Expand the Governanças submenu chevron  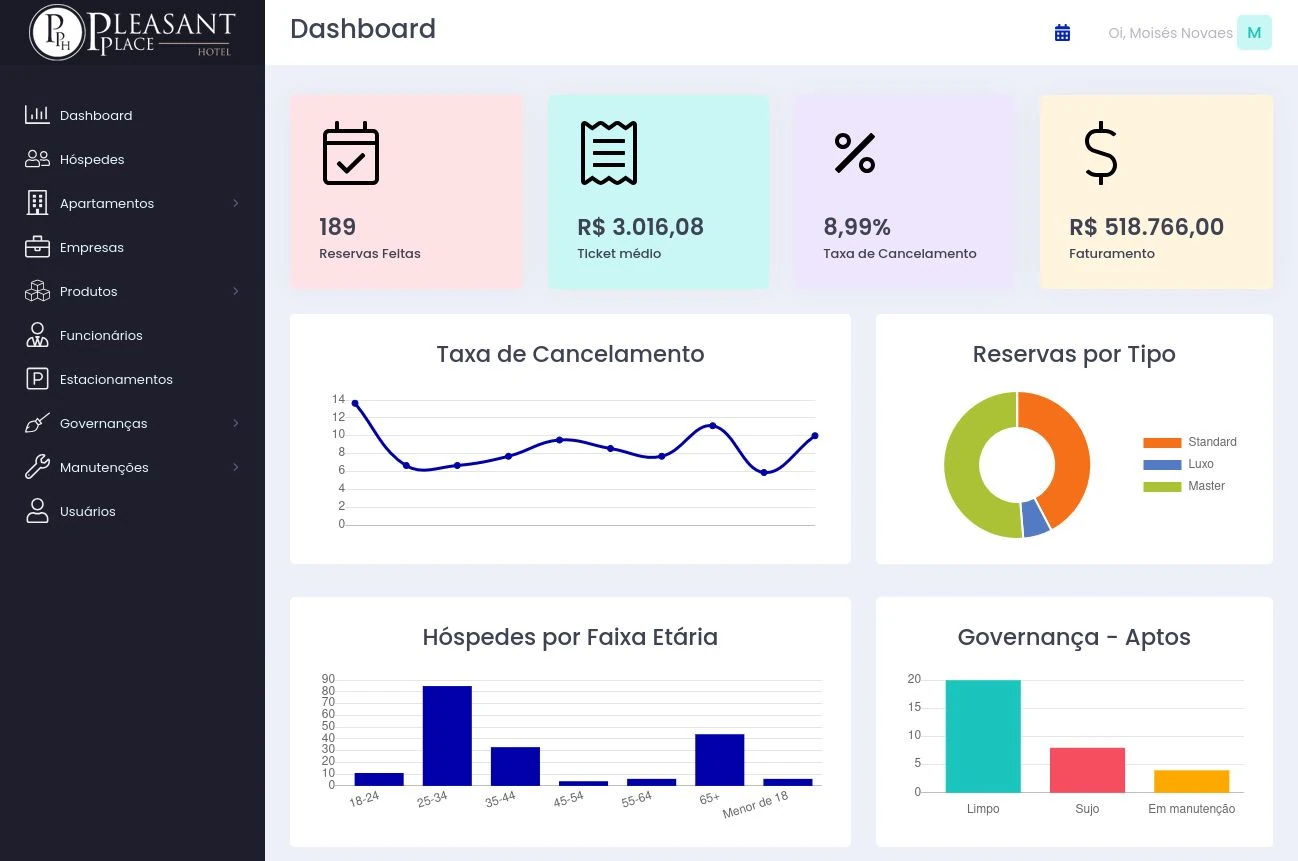coord(236,423)
